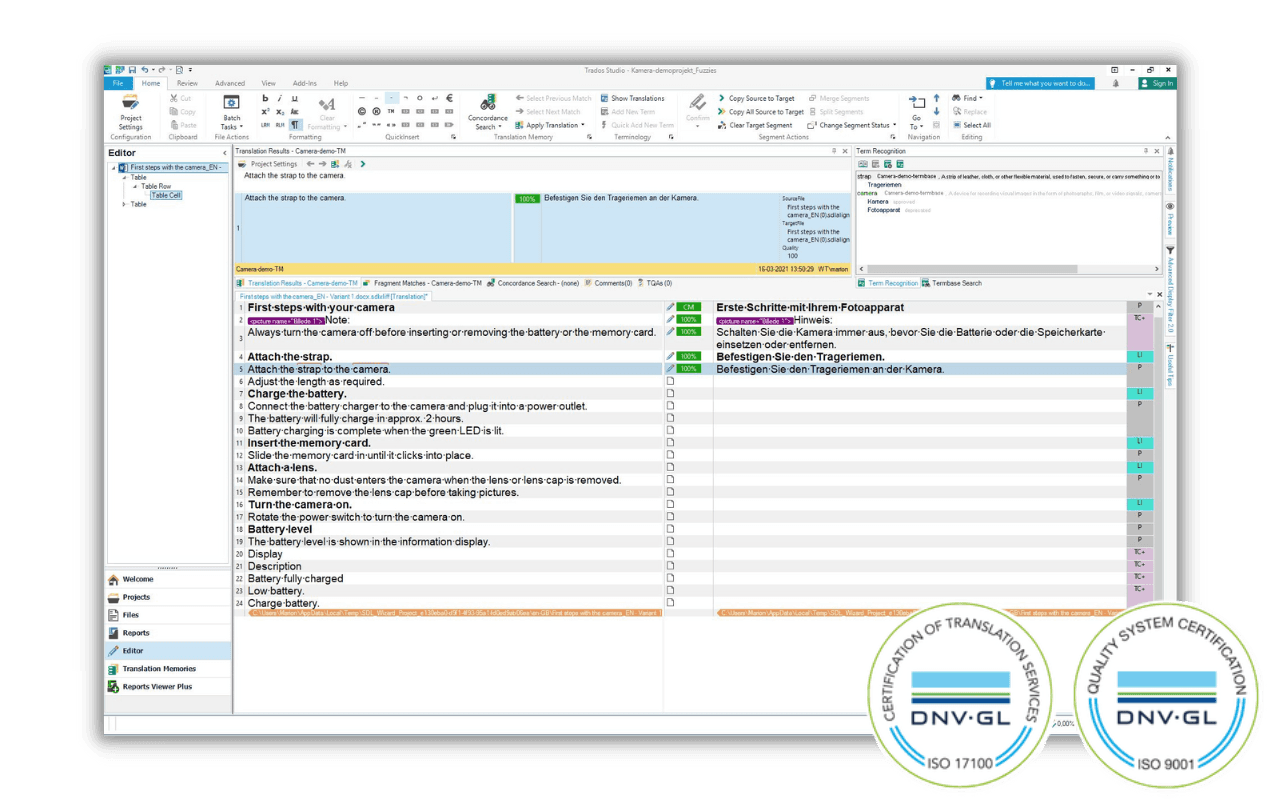Viewport: 1280px width, 800px height.
Task: Apply superscript formatting
Action: point(265,112)
